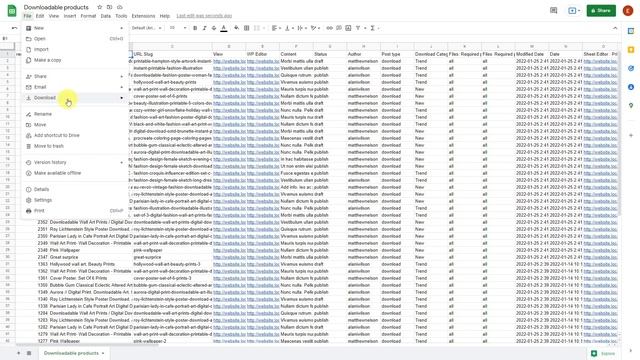
Task: Select Make a copy
Action: (x=74, y=60)
